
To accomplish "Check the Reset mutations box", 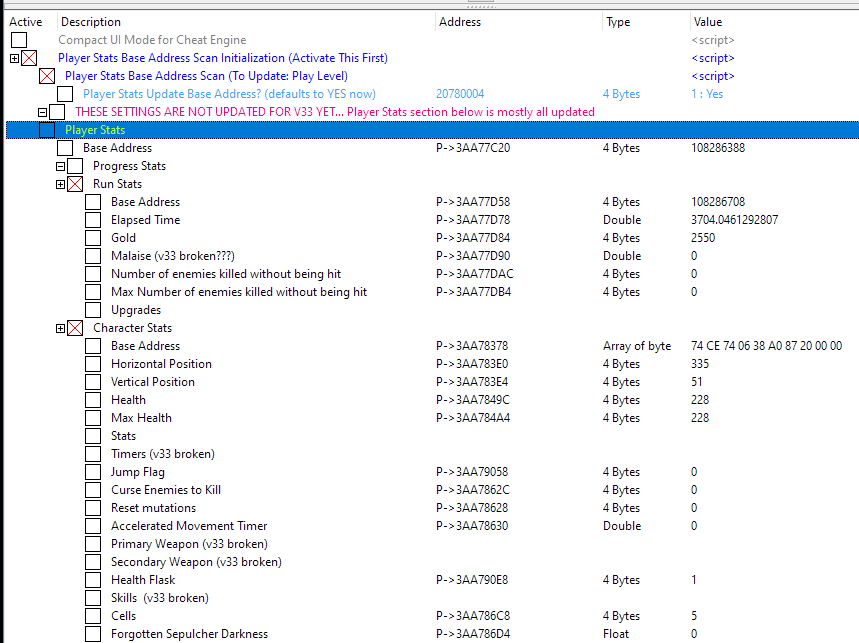I will [x=93, y=508].
